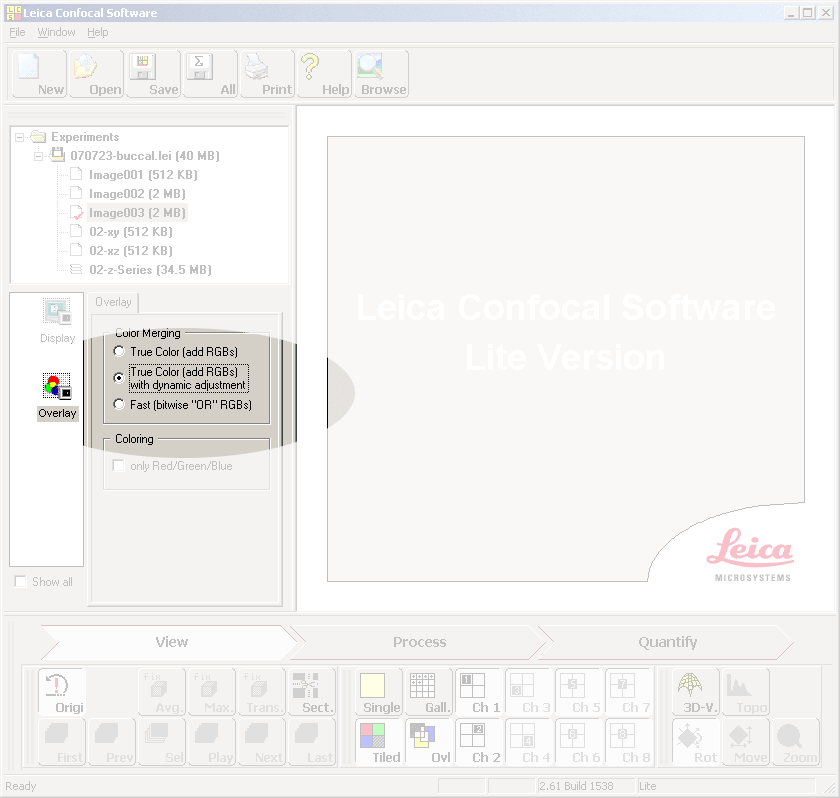Click the Rot rotation tool

click(696, 742)
